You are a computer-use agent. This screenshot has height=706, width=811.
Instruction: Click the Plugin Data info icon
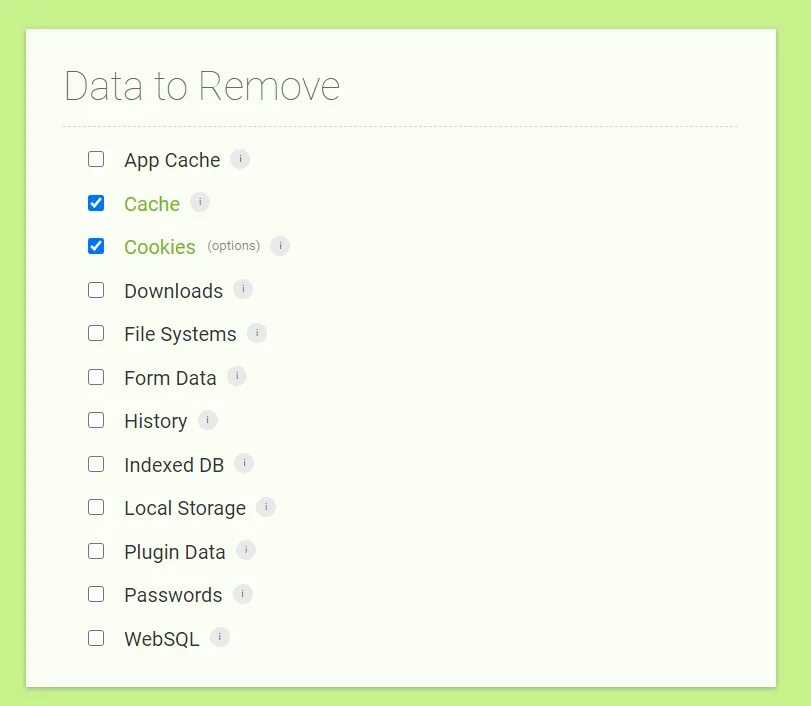246,551
